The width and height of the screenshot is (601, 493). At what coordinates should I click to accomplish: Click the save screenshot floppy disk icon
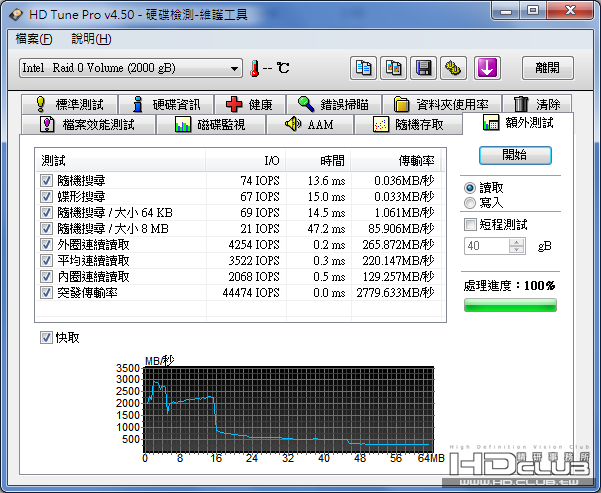(423, 68)
